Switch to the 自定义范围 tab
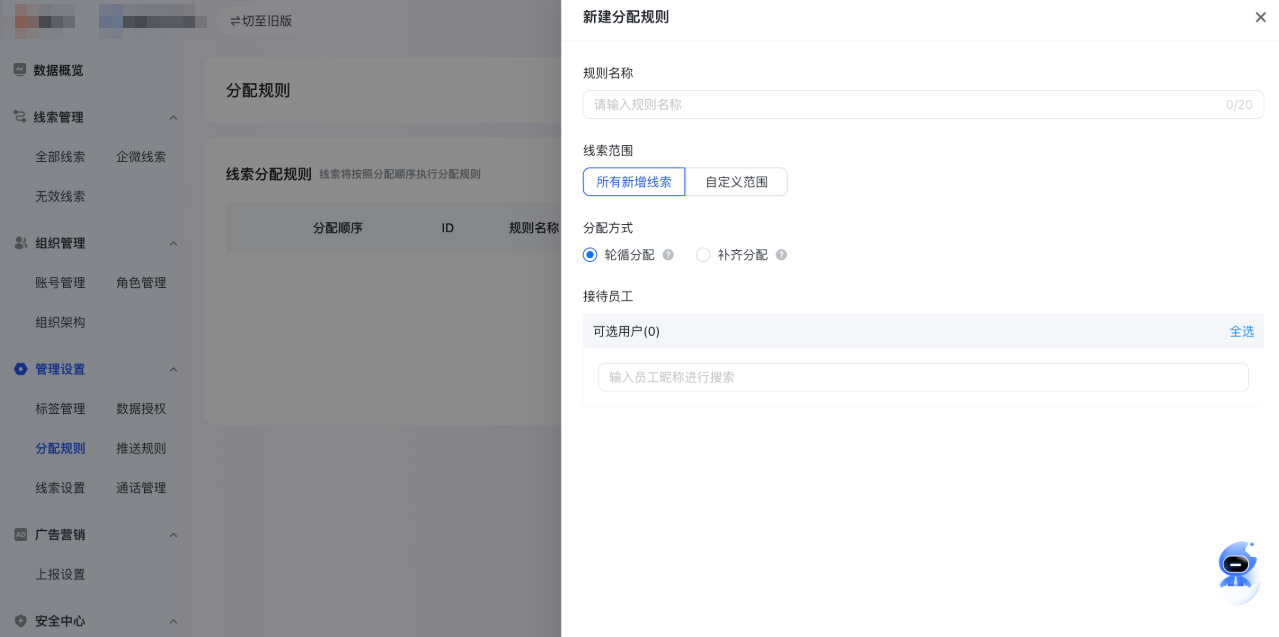The width and height of the screenshot is (1279, 637). 735,181
